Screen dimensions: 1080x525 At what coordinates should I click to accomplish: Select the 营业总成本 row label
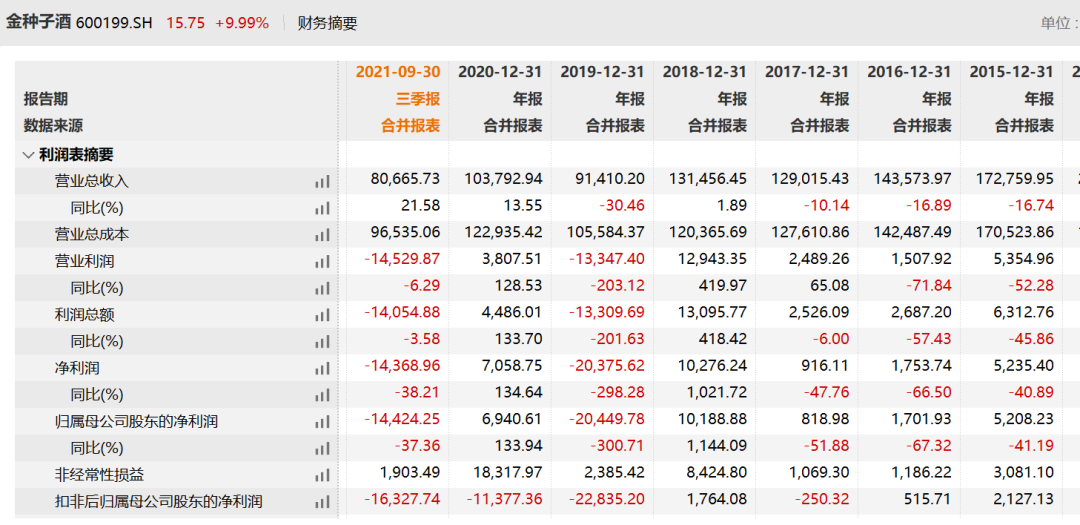click(92, 235)
